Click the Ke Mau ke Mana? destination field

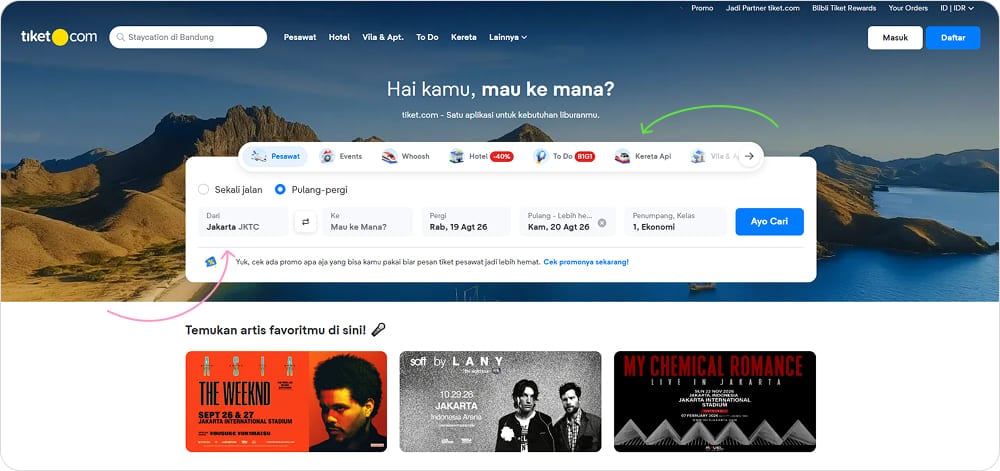coord(367,222)
